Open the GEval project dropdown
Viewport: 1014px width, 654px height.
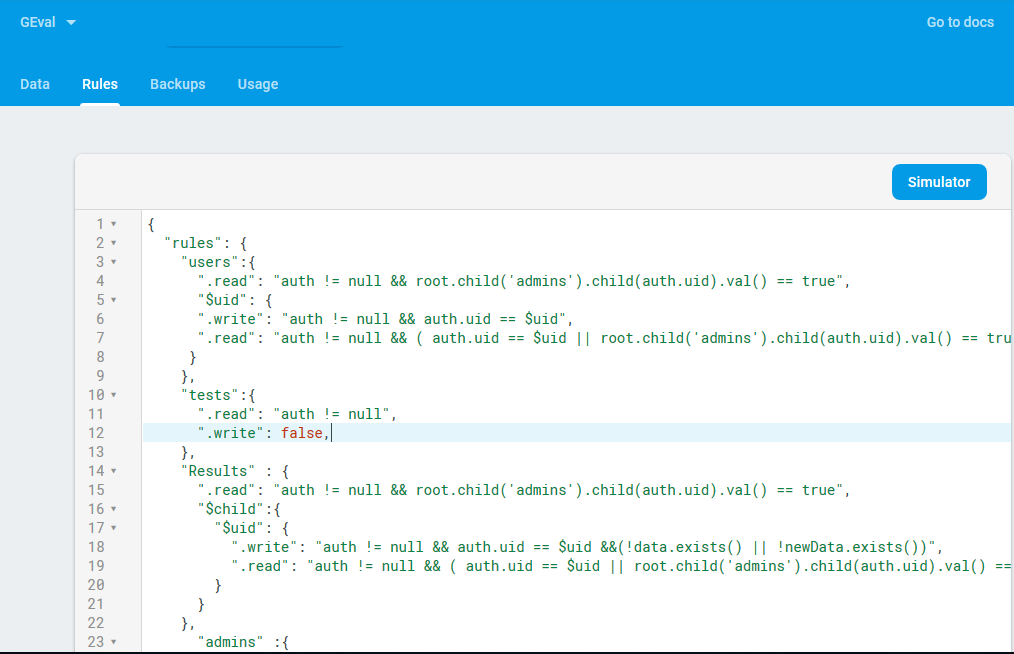[47, 22]
